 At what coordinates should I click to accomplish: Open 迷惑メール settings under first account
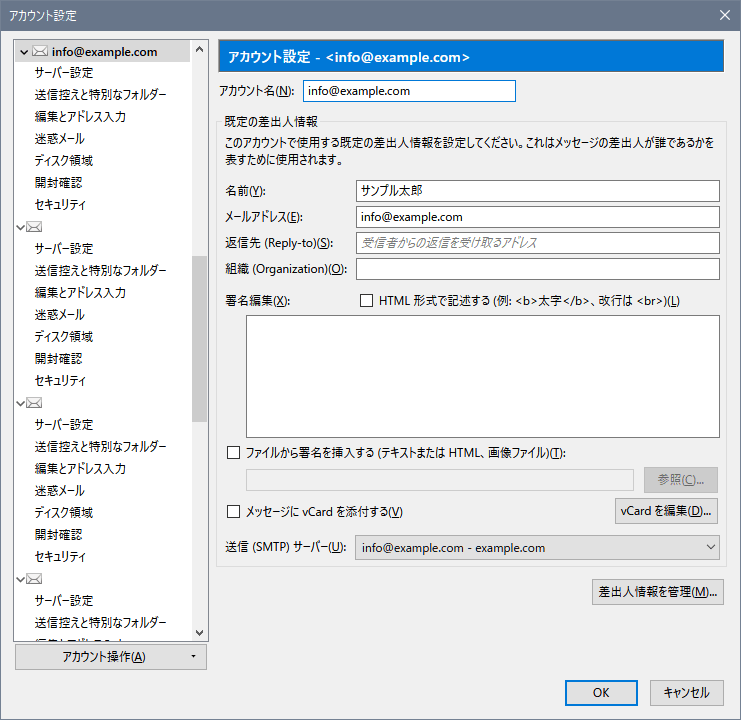(59, 139)
